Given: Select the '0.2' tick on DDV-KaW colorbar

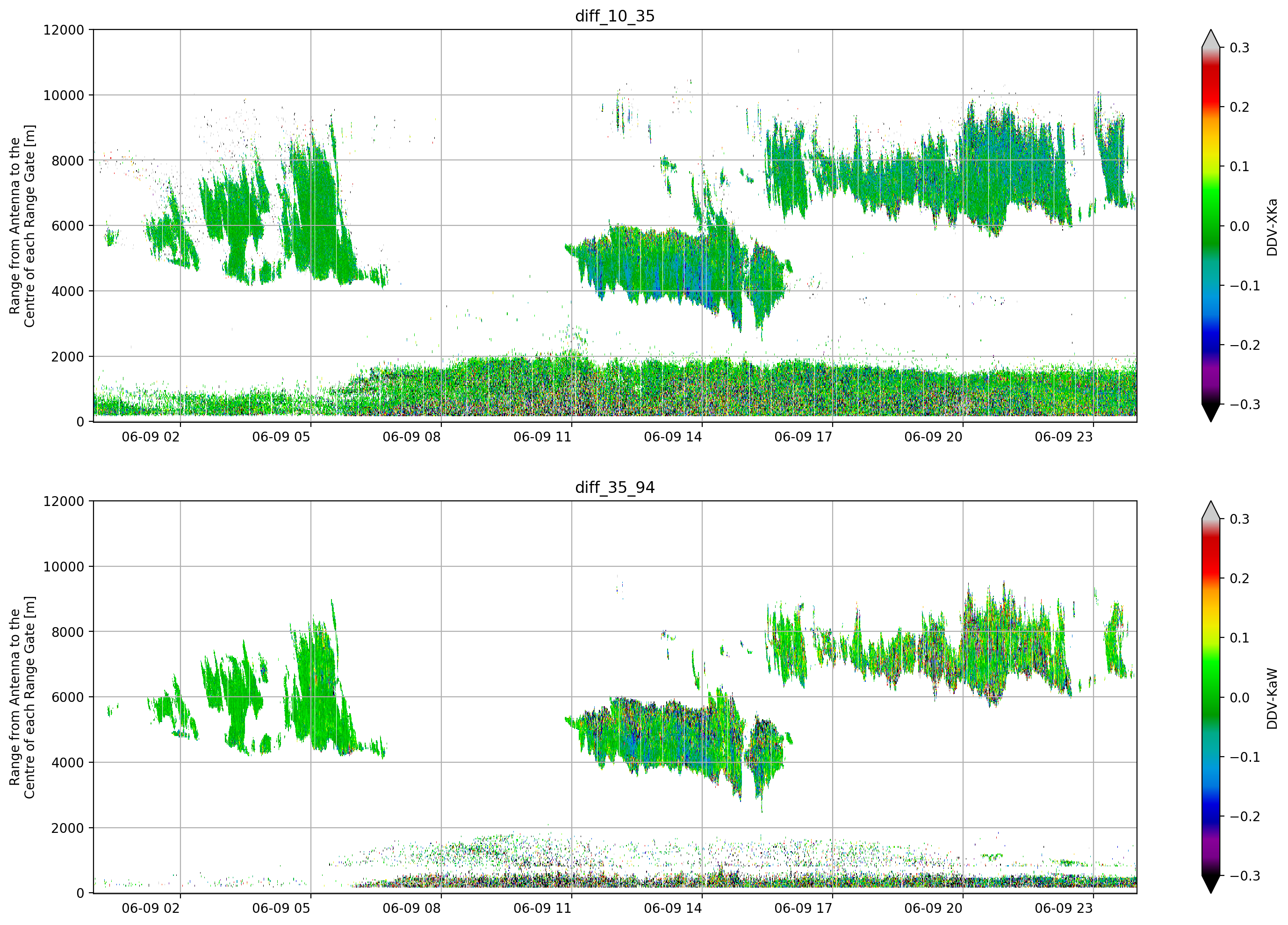Looking at the screenshot, I should (x=1240, y=578).
